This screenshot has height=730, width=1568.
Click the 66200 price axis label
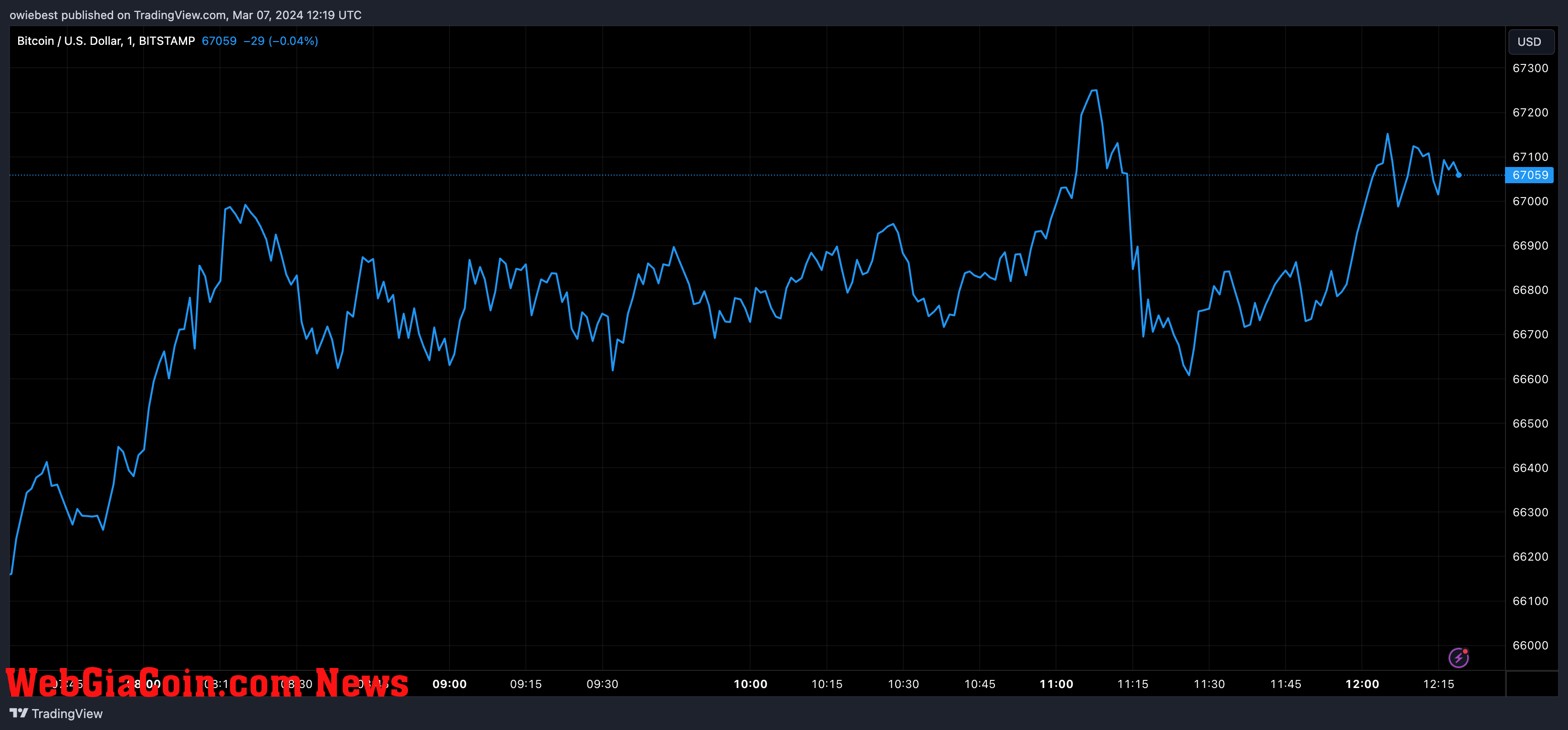[1530, 557]
